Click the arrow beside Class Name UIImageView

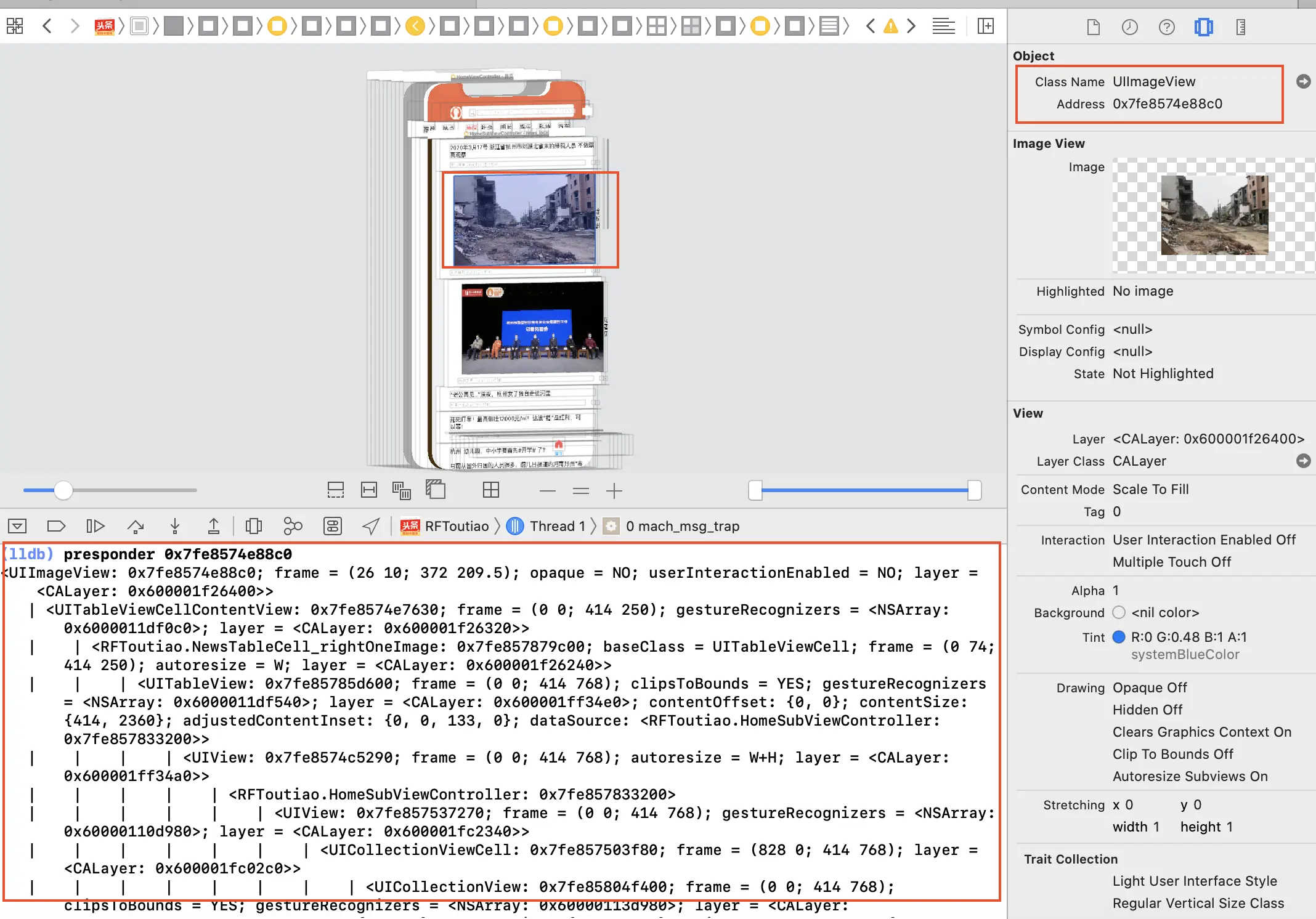1303,81
